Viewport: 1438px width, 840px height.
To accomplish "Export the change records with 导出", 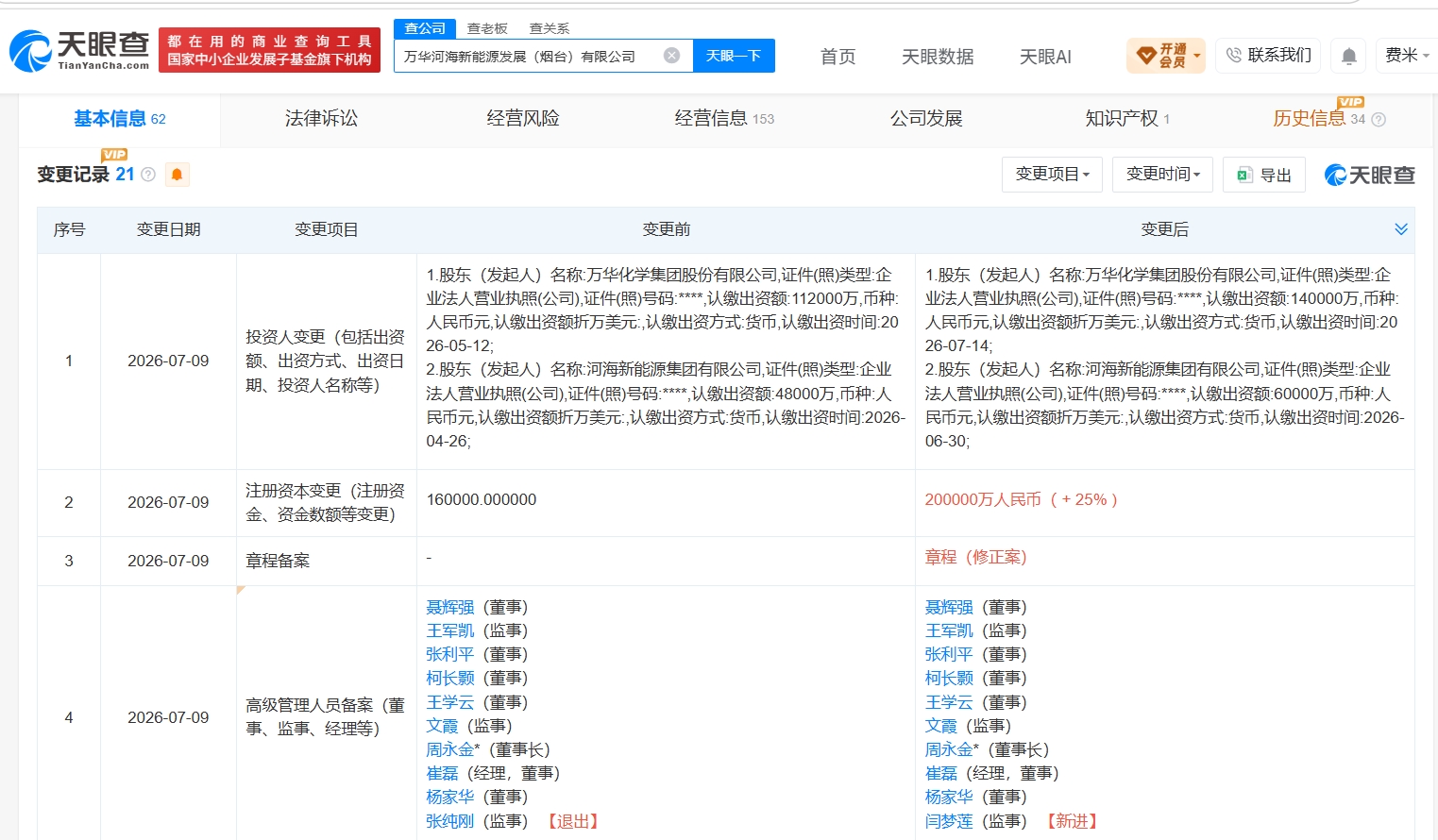I will coord(1264,175).
